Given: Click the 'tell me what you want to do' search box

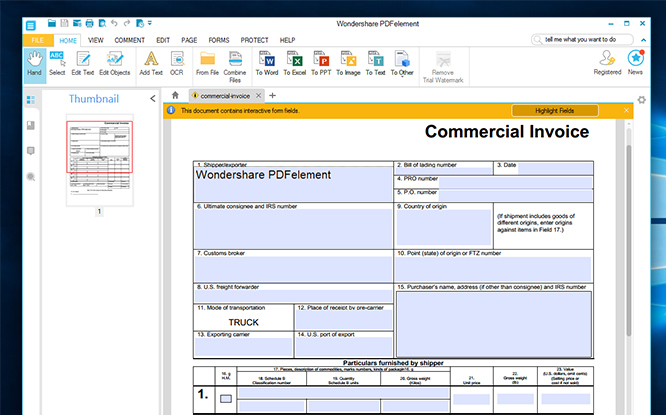Looking at the screenshot, I should click(x=582, y=40).
